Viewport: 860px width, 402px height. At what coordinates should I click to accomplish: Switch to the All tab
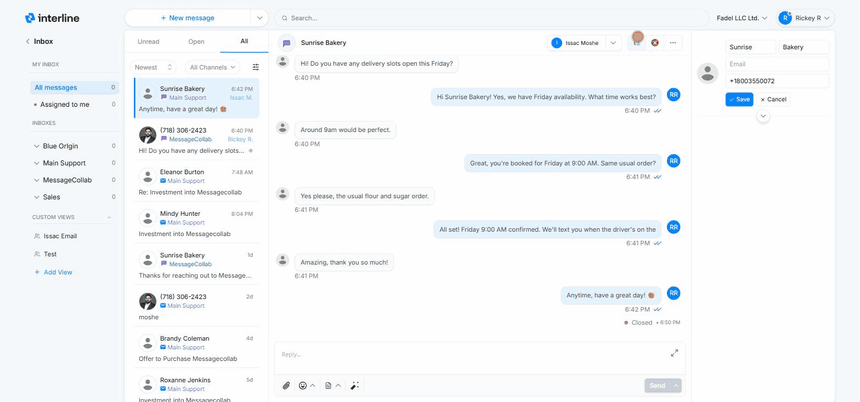[x=244, y=41]
